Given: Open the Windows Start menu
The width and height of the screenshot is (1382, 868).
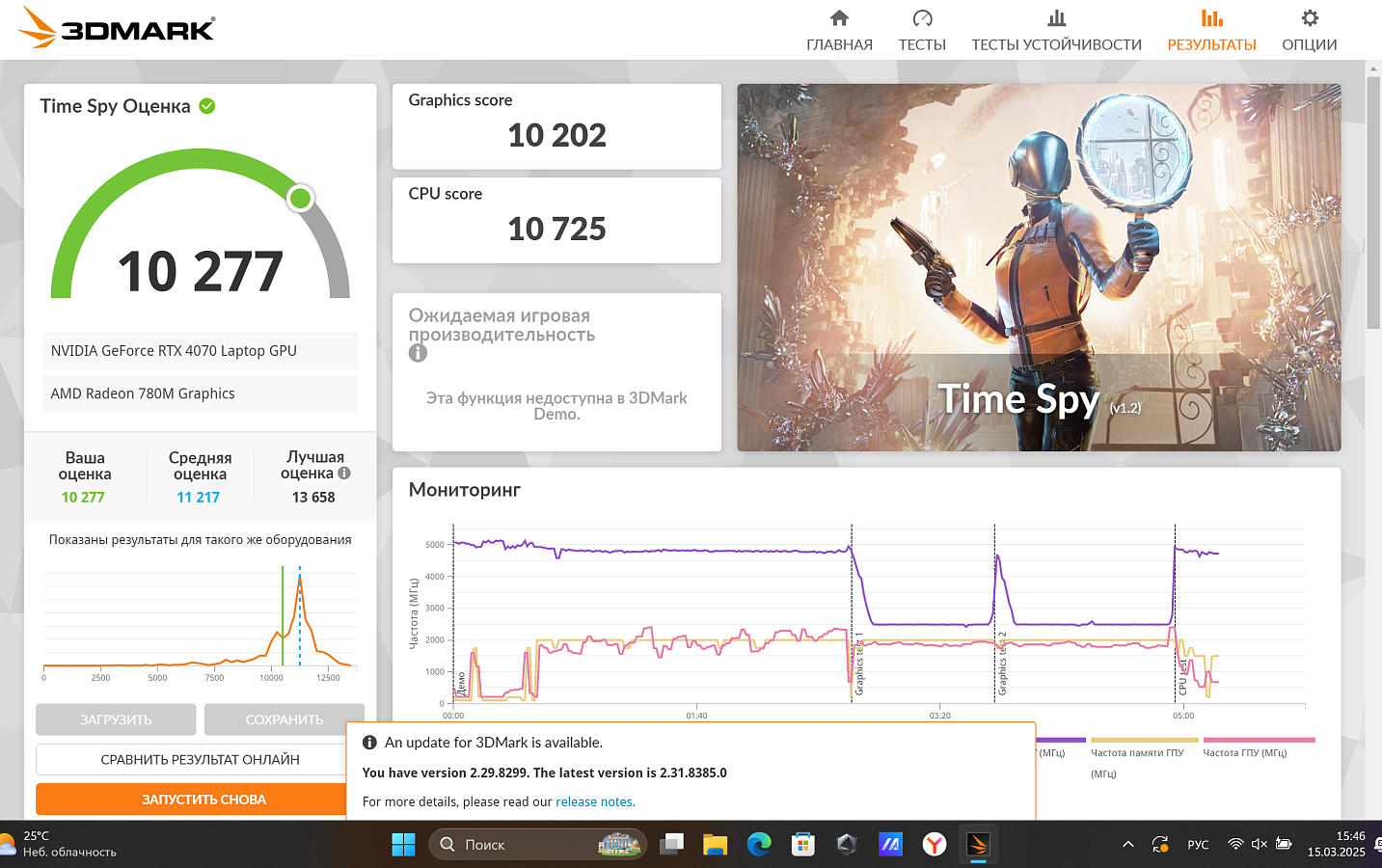Looking at the screenshot, I should [x=403, y=845].
